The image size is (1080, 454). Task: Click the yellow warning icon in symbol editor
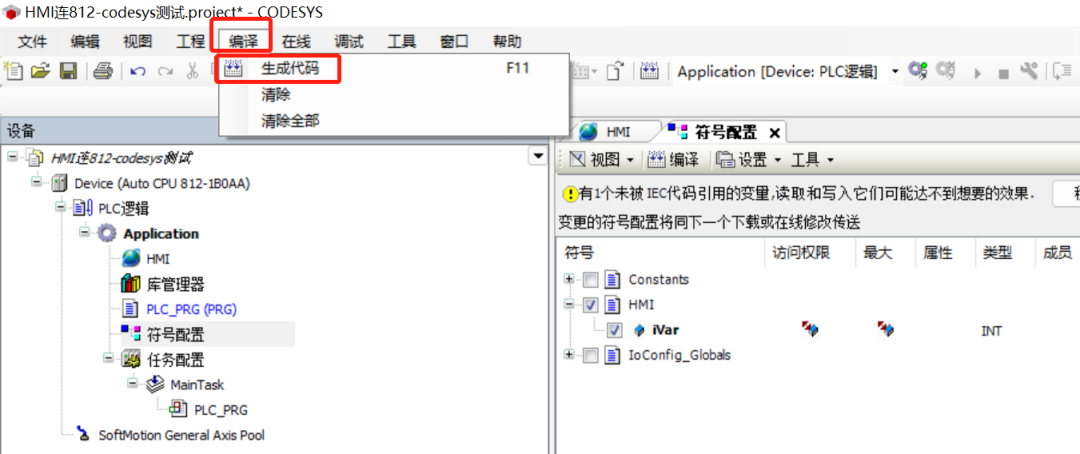570,195
